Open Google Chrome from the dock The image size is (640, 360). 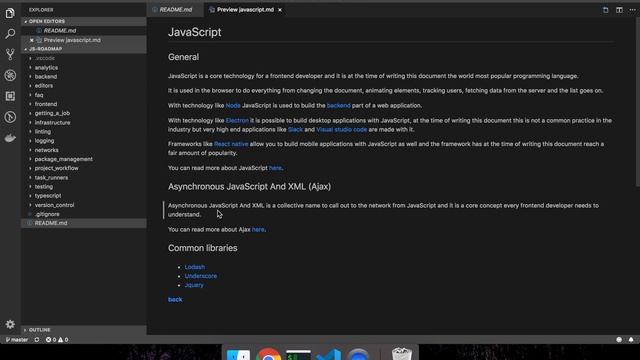point(268,354)
